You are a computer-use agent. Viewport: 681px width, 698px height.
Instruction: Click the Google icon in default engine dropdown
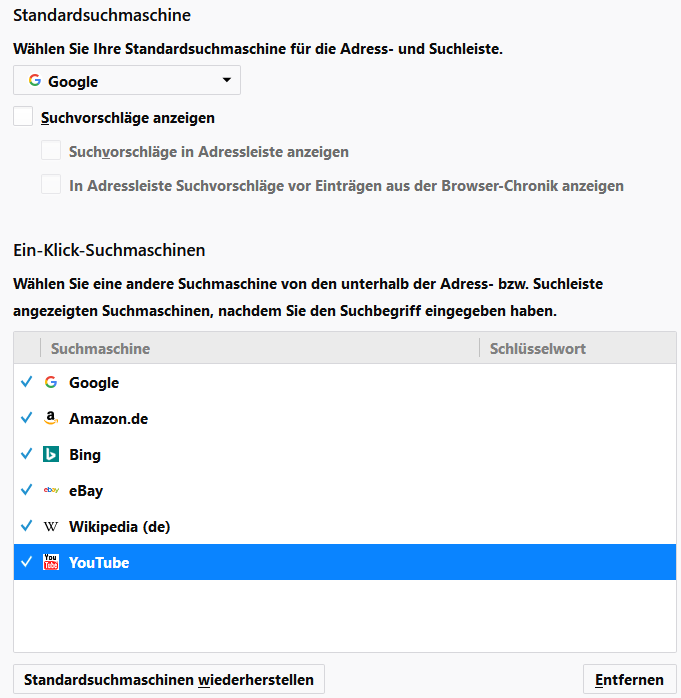[x=35, y=81]
